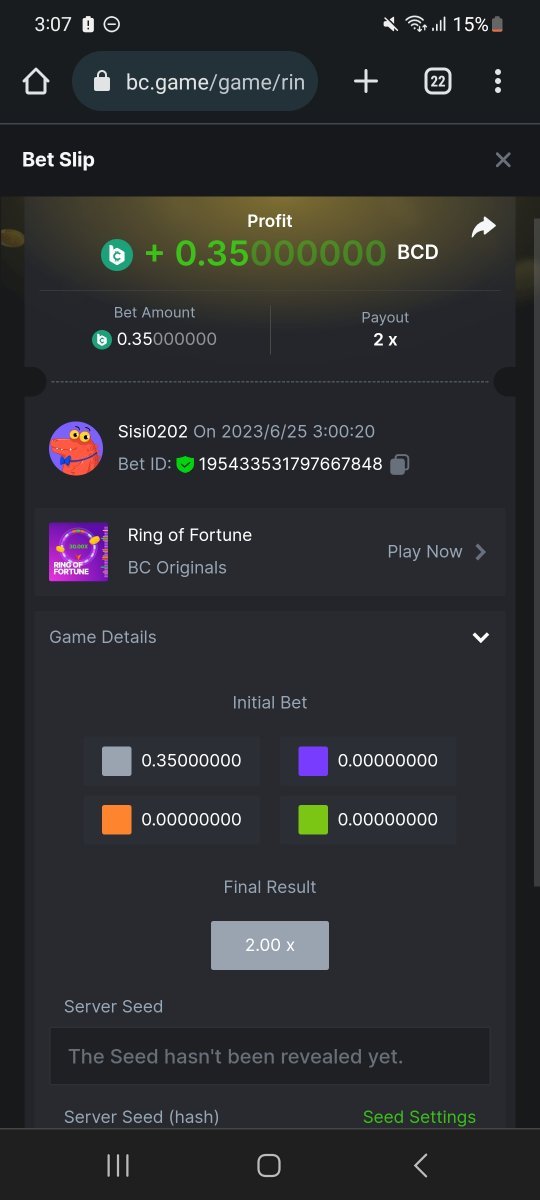The image size is (540, 1200).
Task: Open the browser three-dot menu
Action: click(x=498, y=81)
